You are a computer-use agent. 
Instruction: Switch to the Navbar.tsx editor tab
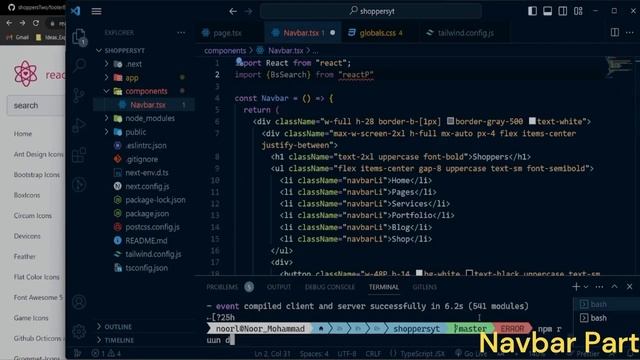tap(302, 33)
